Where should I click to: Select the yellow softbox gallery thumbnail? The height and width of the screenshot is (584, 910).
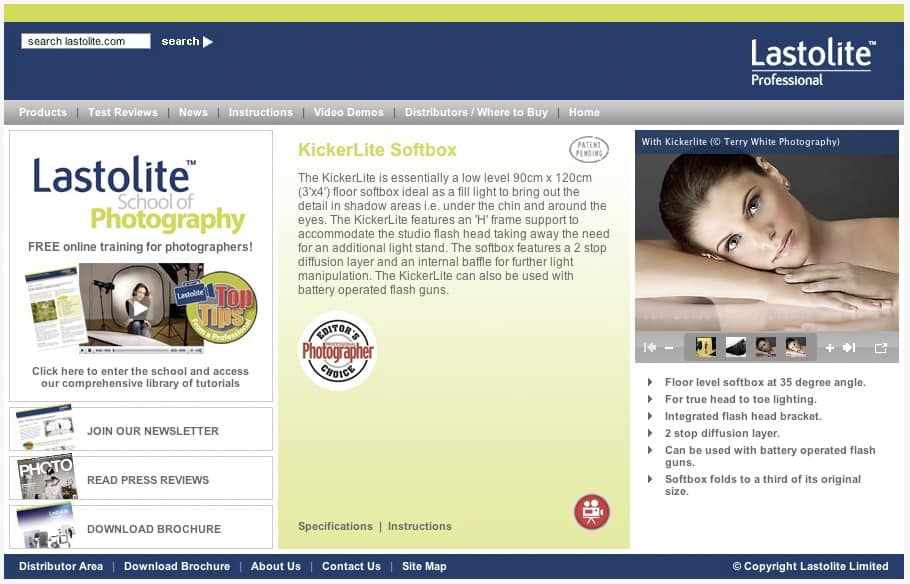point(706,347)
